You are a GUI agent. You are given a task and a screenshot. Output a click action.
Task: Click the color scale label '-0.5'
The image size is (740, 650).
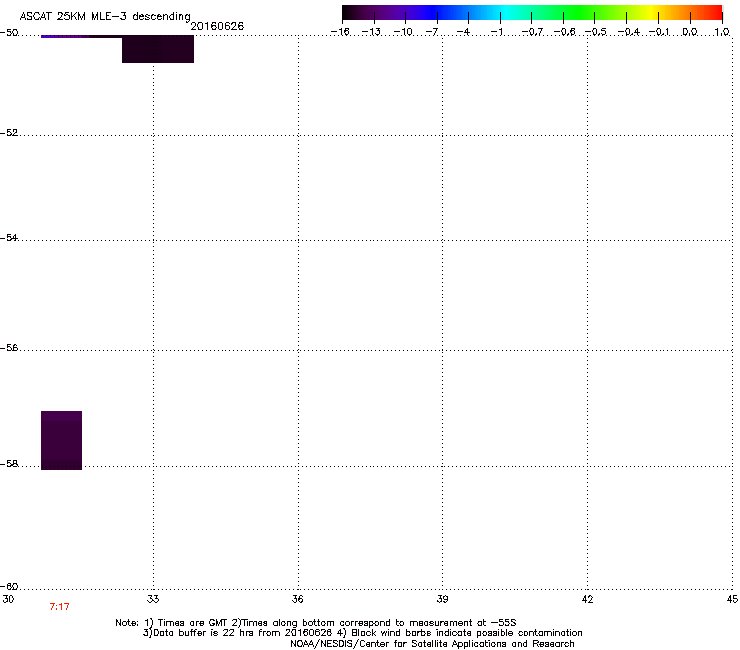click(596, 32)
